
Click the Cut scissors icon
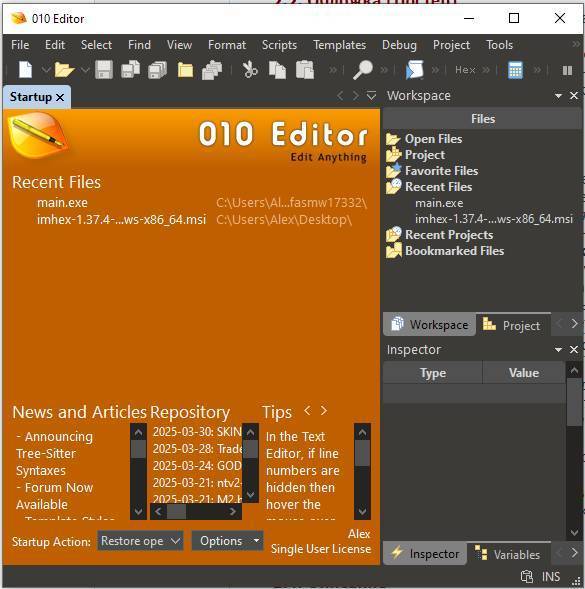(250, 70)
